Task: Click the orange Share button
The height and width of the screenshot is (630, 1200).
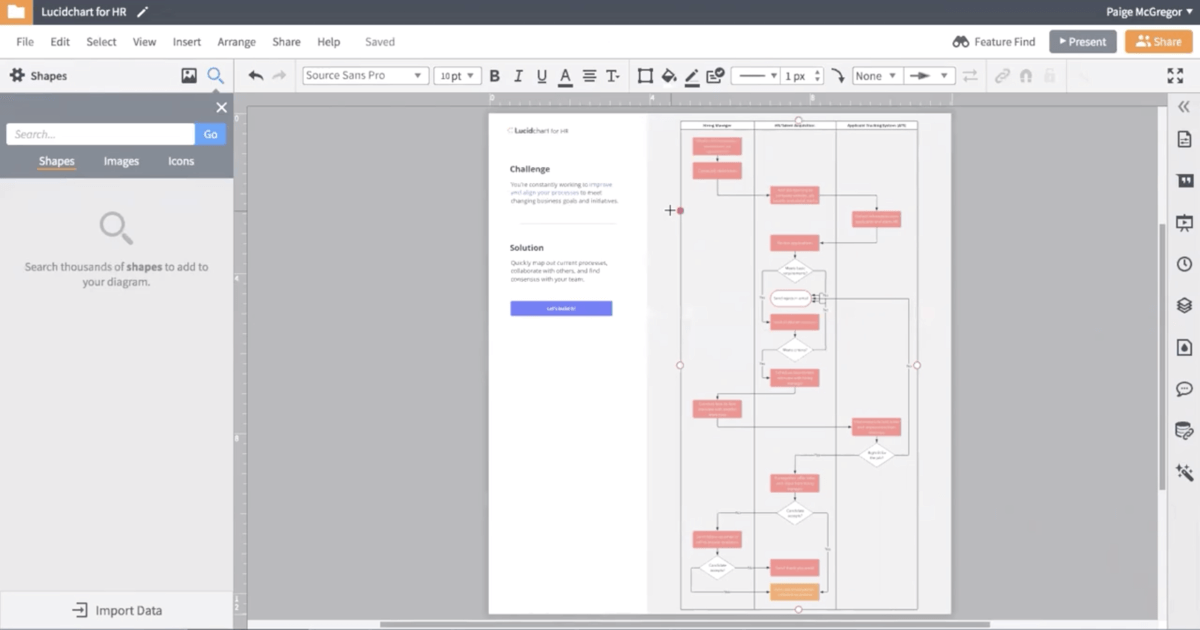Action: coord(1158,41)
